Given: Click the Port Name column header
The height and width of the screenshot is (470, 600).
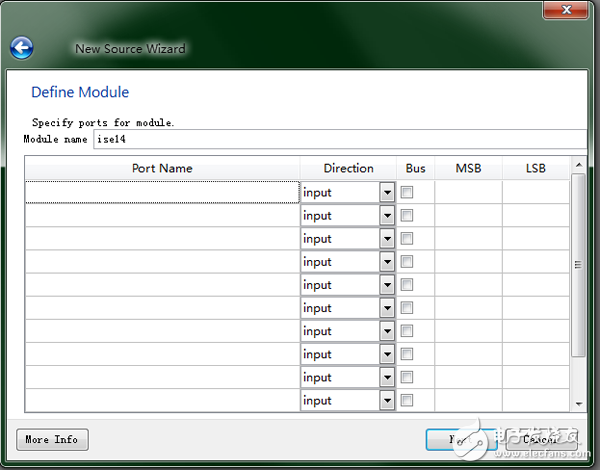Looking at the screenshot, I should pos(162,168).
